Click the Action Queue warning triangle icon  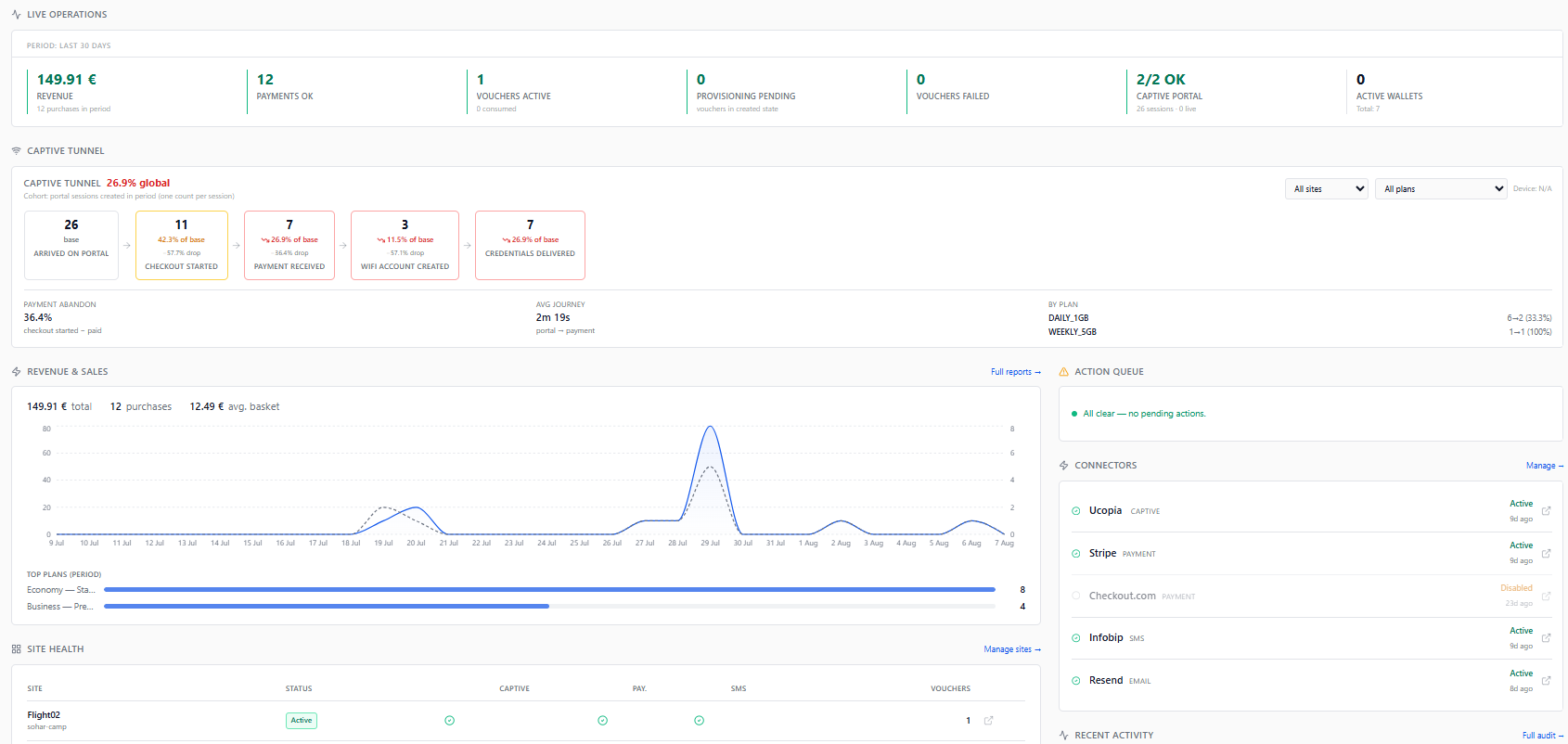pyautogui.click(x=1064, y=372)
